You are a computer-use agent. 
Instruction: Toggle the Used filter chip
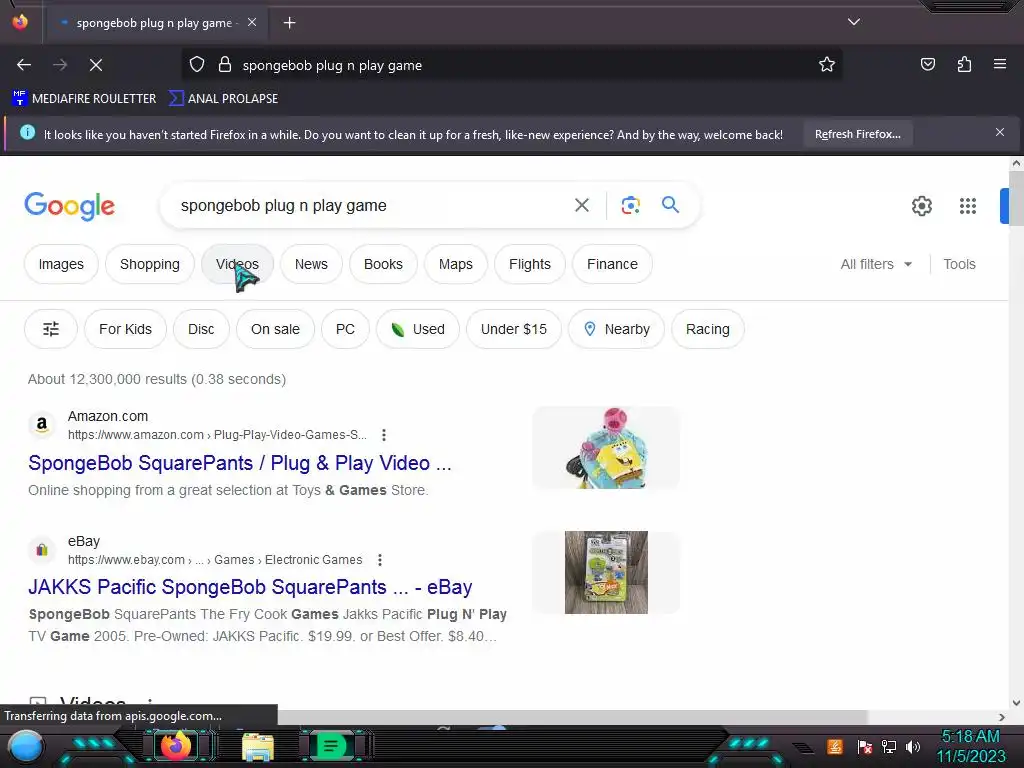point(418,328)
